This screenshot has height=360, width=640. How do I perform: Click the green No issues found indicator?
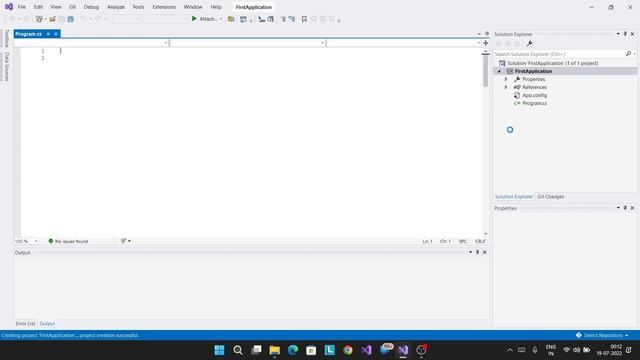coord(68,241)
